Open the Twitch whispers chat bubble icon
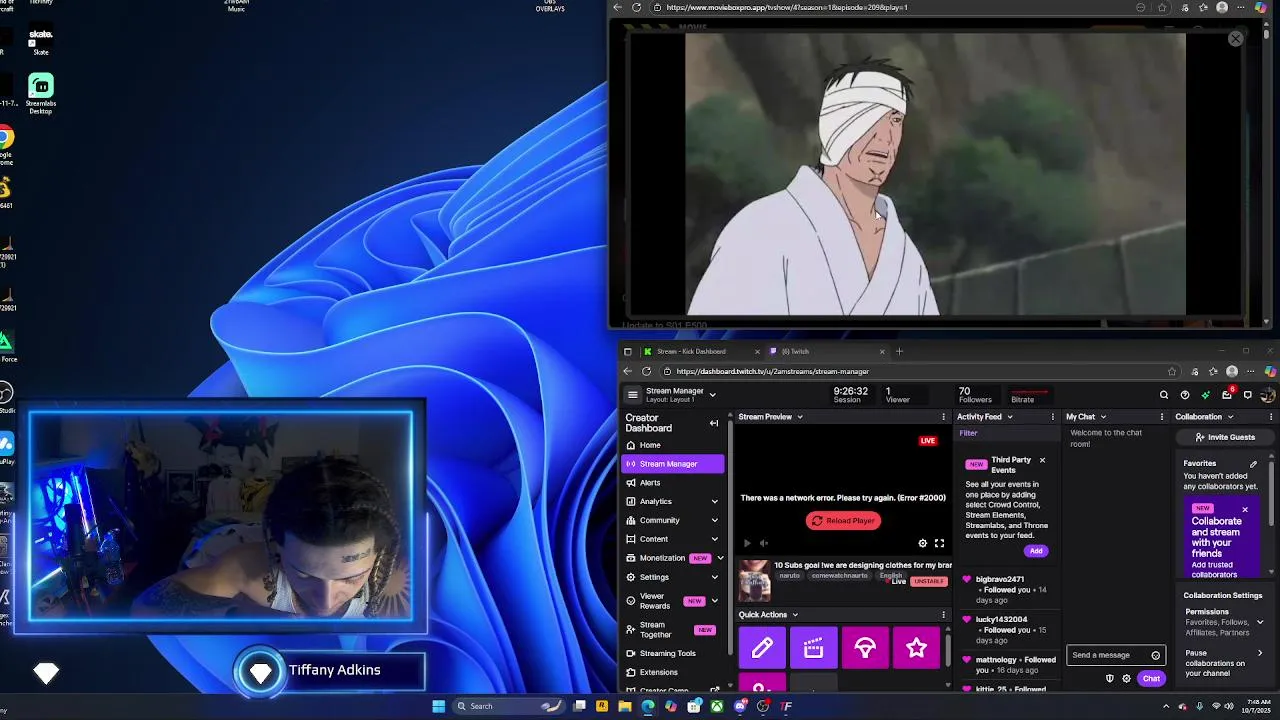The width and height of the screenshot is (1280, 720). tap(1248, 395)
